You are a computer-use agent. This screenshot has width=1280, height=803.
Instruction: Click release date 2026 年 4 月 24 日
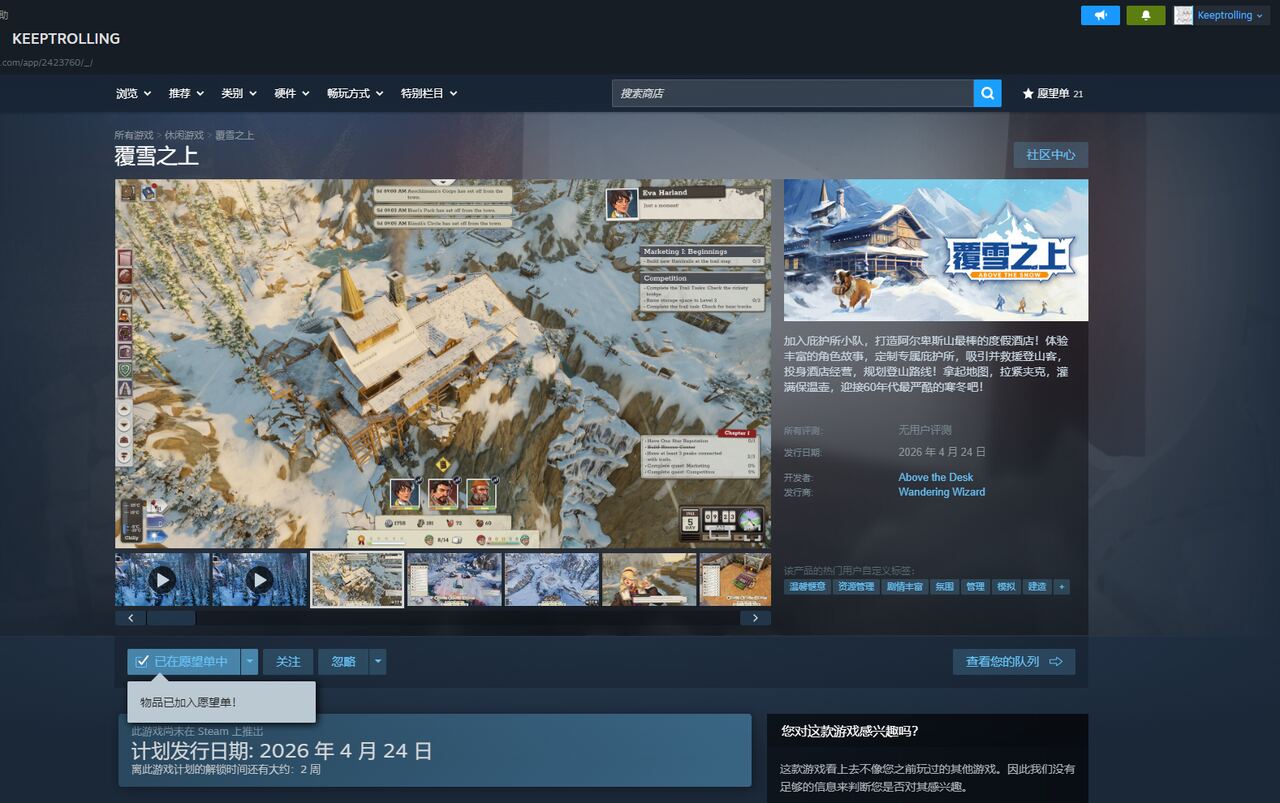coord(942,452)
